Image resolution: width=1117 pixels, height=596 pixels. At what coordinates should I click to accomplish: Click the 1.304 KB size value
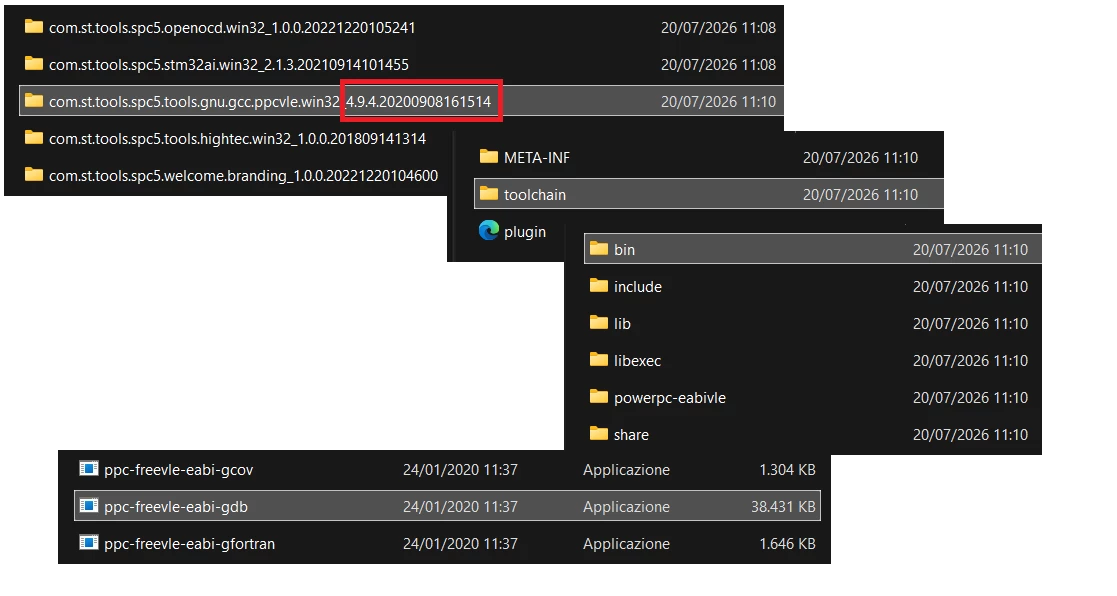click(x=787, y=470)
